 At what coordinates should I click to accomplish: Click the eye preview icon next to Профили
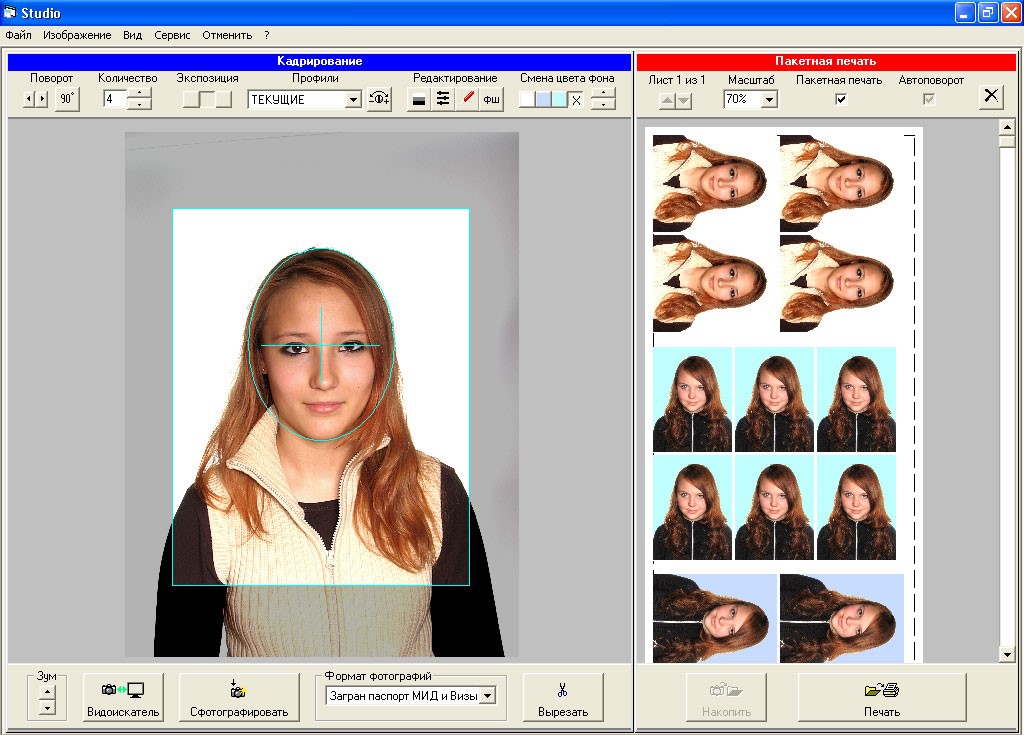(378, 98)
